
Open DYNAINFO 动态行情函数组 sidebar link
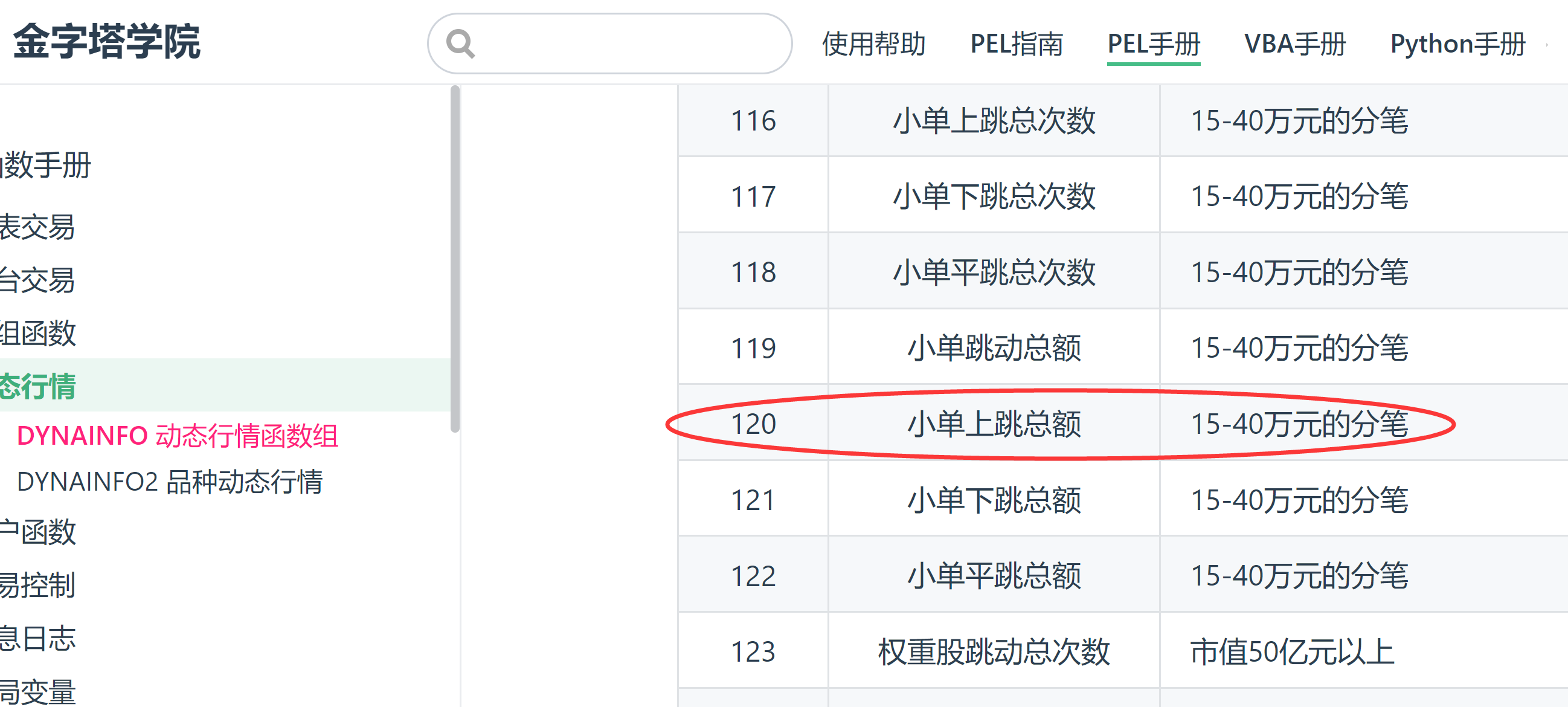point(177,436)
